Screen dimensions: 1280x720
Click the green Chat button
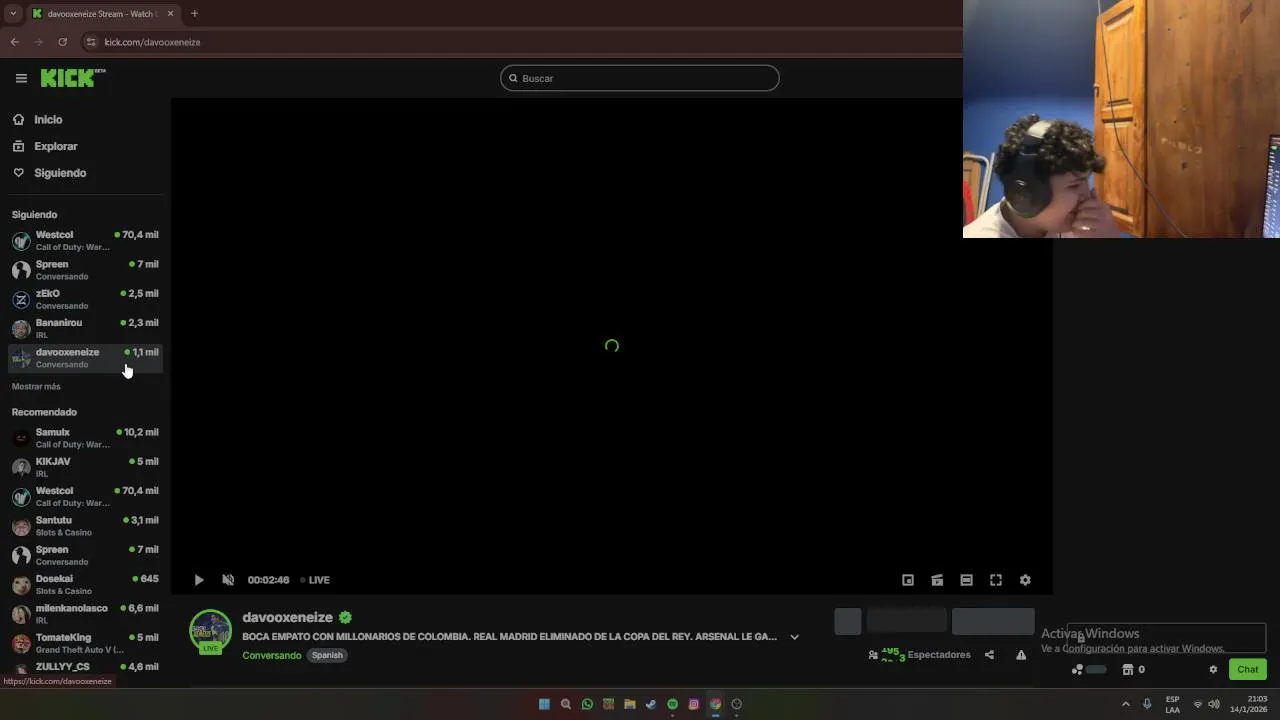tap(1248, 669)
